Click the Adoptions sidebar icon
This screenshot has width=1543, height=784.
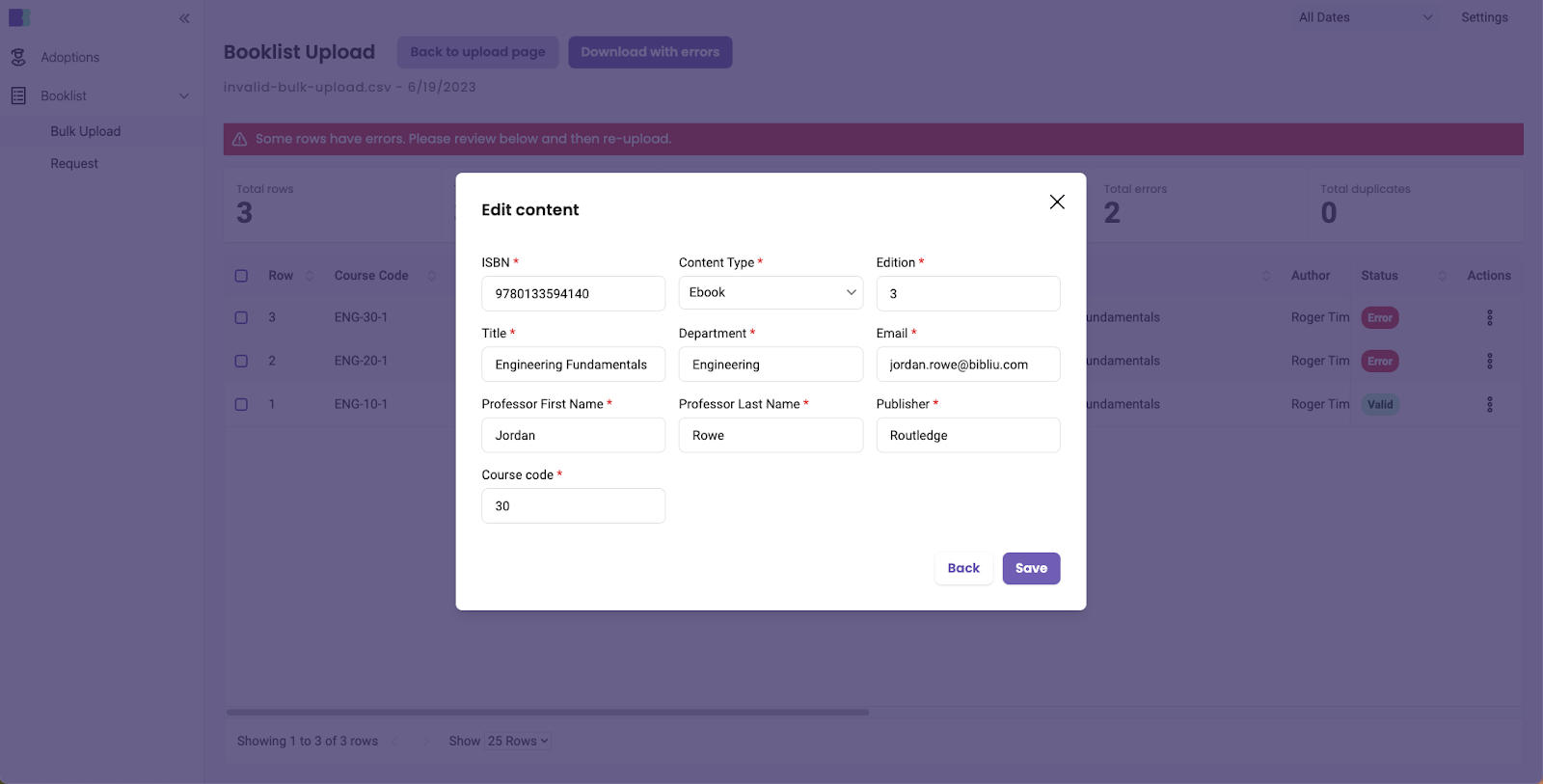(x=18, y=58)
